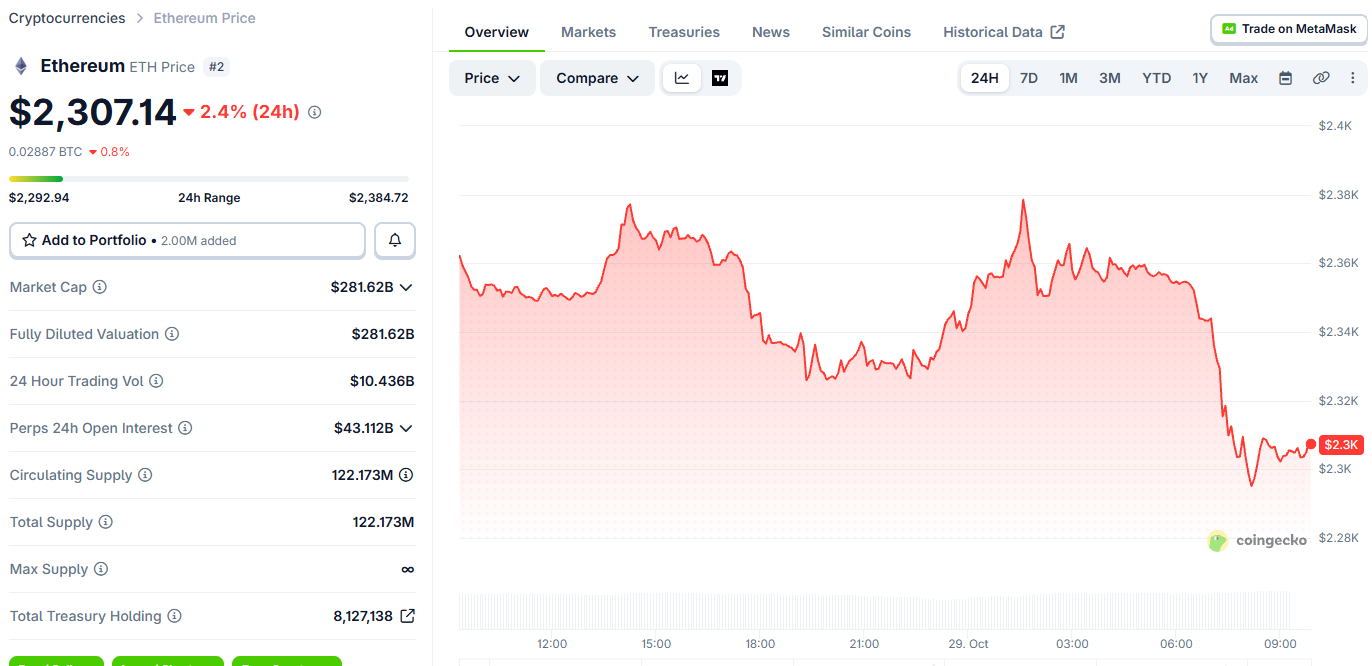Open the Overview tab

(497, 32)
